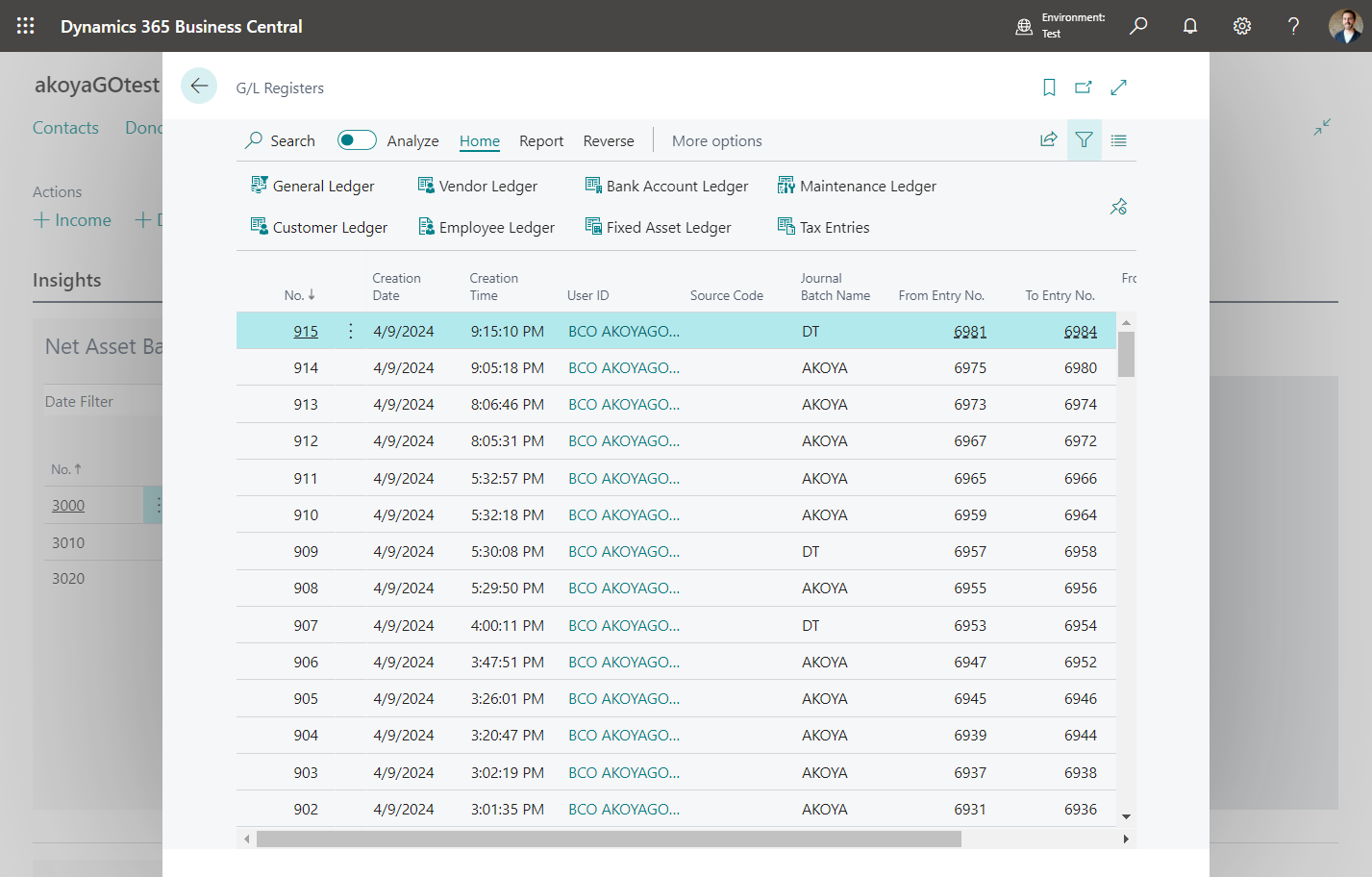Click To Entry No. 6936 cell

[x=1081, y=809]
